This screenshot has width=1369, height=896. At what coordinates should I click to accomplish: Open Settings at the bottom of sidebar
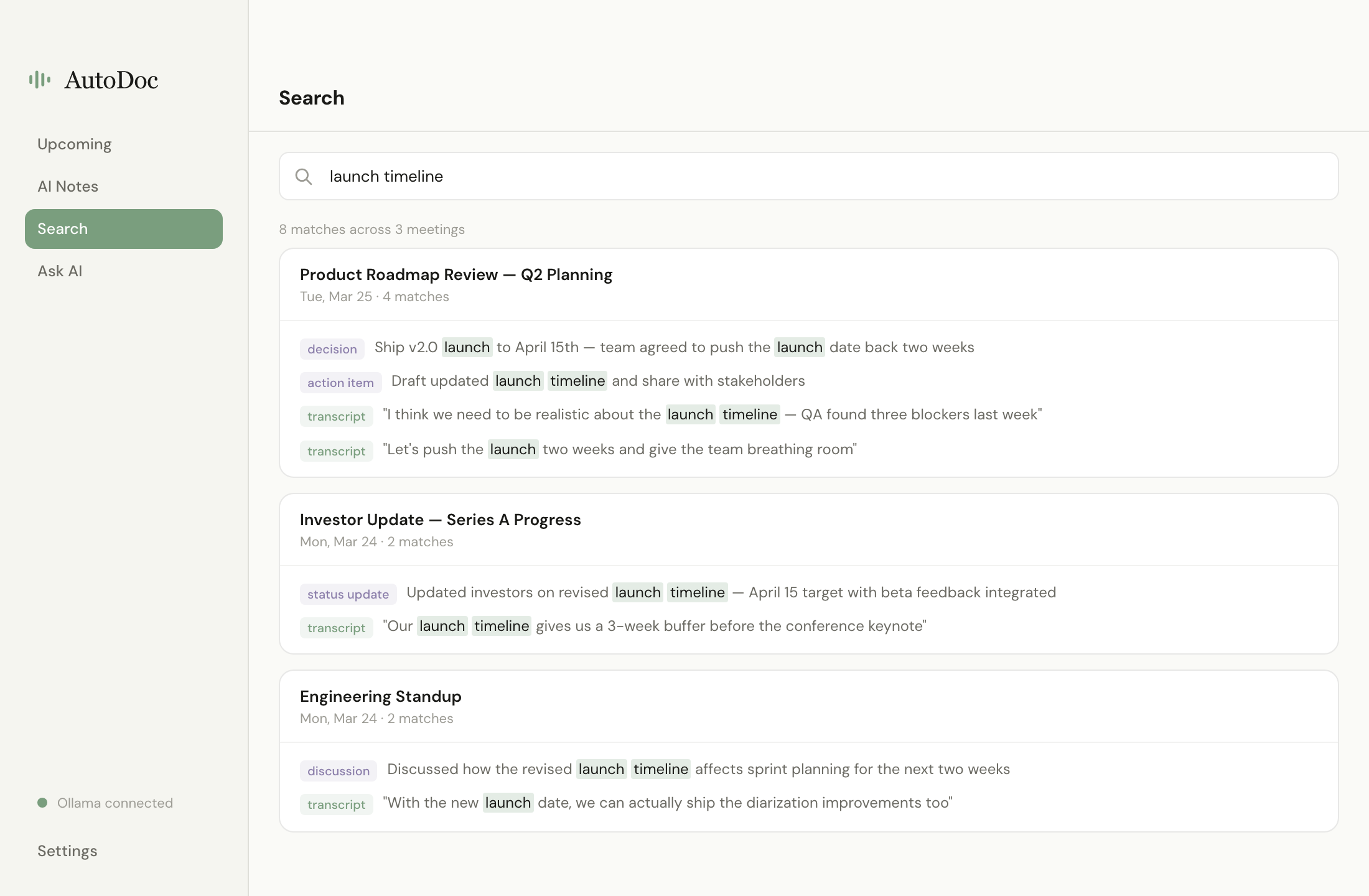pos(67,851)
